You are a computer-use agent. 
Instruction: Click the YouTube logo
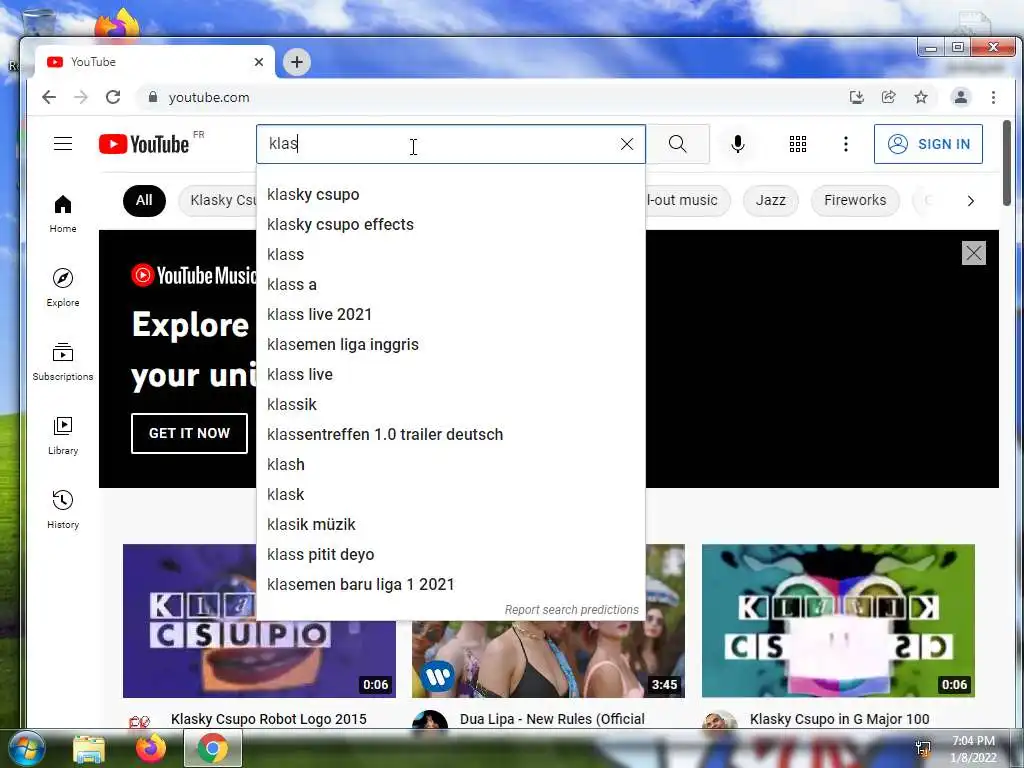coord(144,144)
